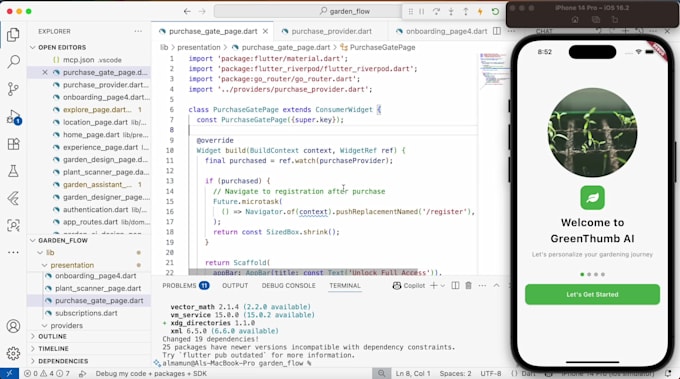Open terminal panel more actions ellipsis
The height and width of the screenshot is (379, 680).
click(482, 285)
